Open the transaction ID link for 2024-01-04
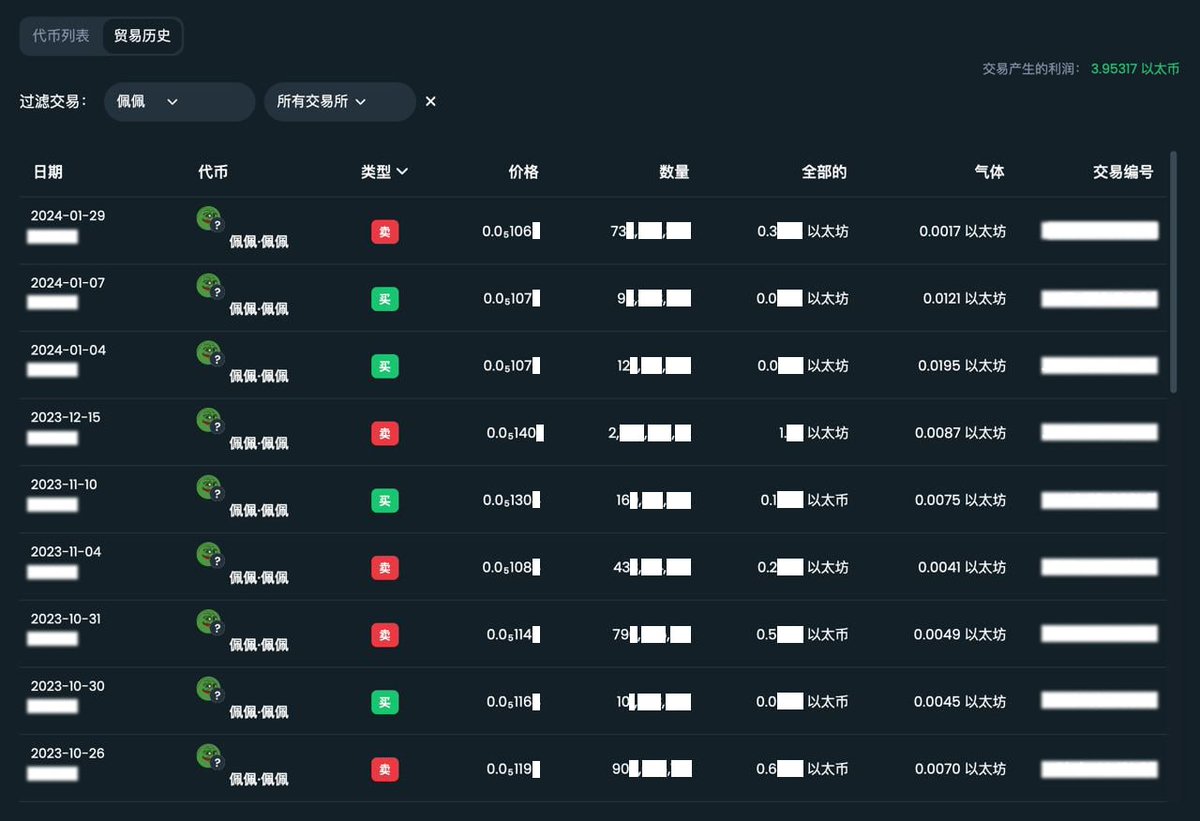 (1100, 365)
